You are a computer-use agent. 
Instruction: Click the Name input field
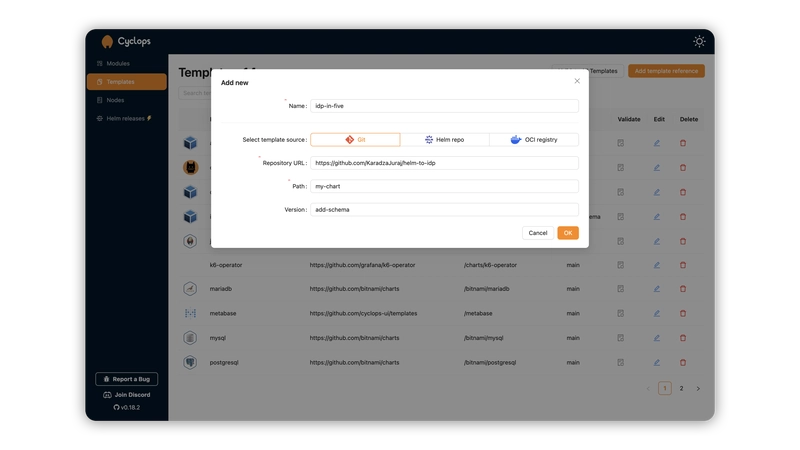(x=444, y=106)
